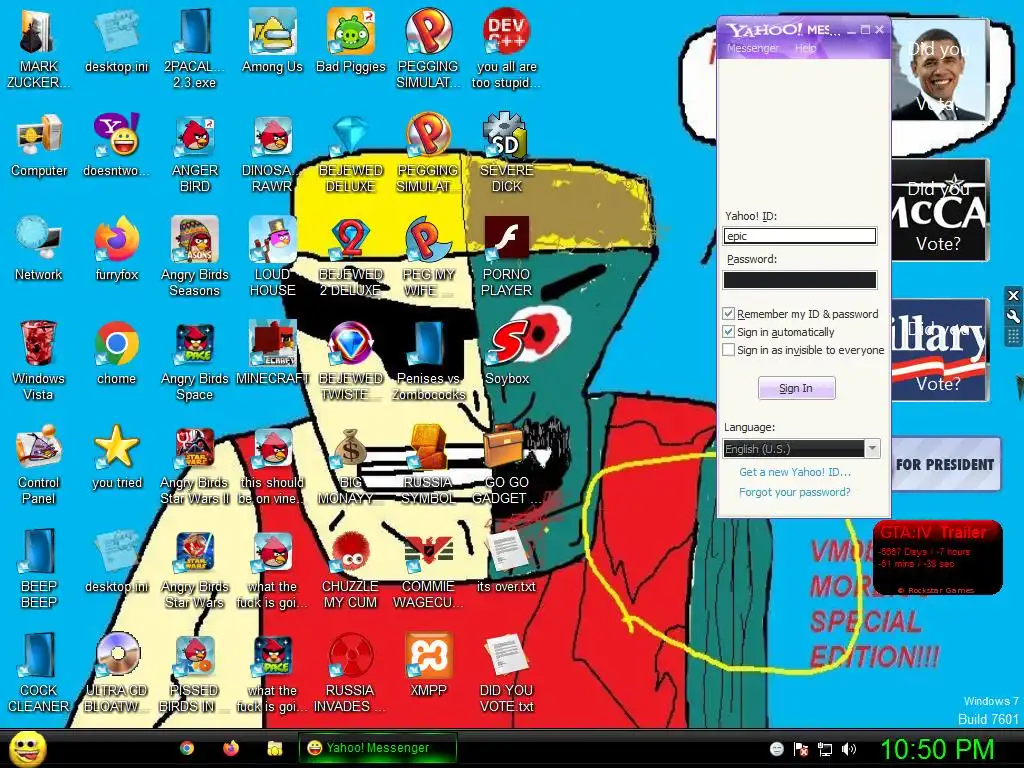Image resolution: width=1024 pixels, height=768 pixels.
Task: Open the its over.txt file
Action: pos(507,561)
